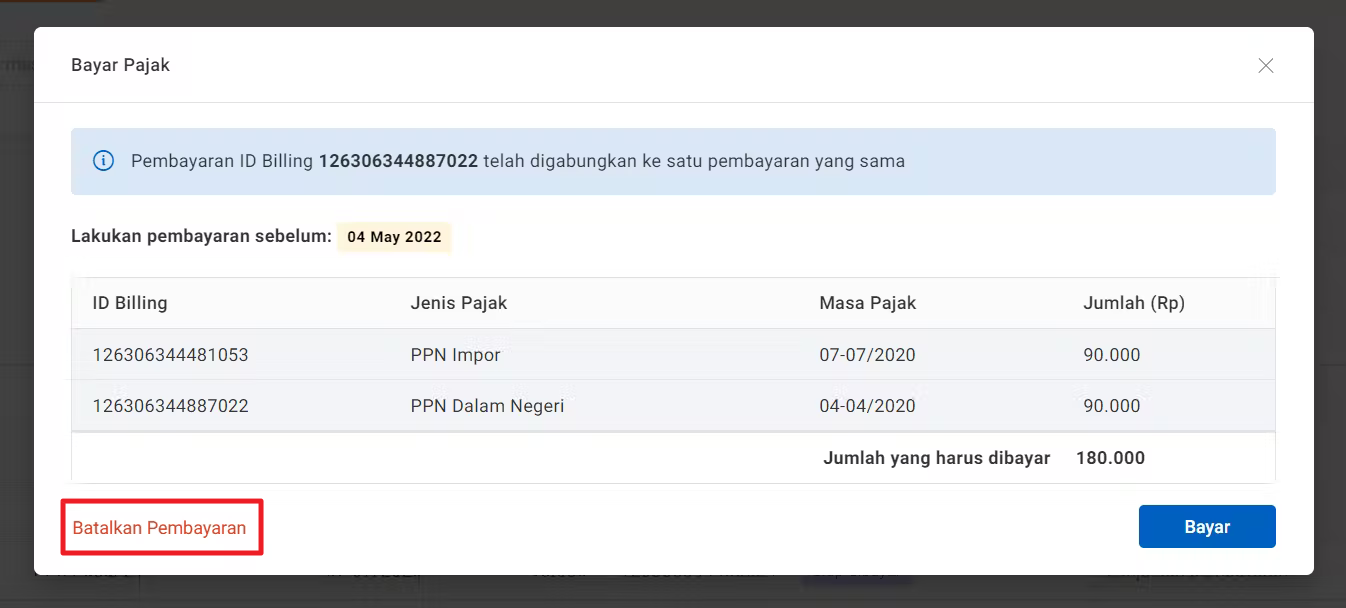This screenshot has height=608, width=1346.
Task: Click the blue Bayar button
Action: point(1207,527)
